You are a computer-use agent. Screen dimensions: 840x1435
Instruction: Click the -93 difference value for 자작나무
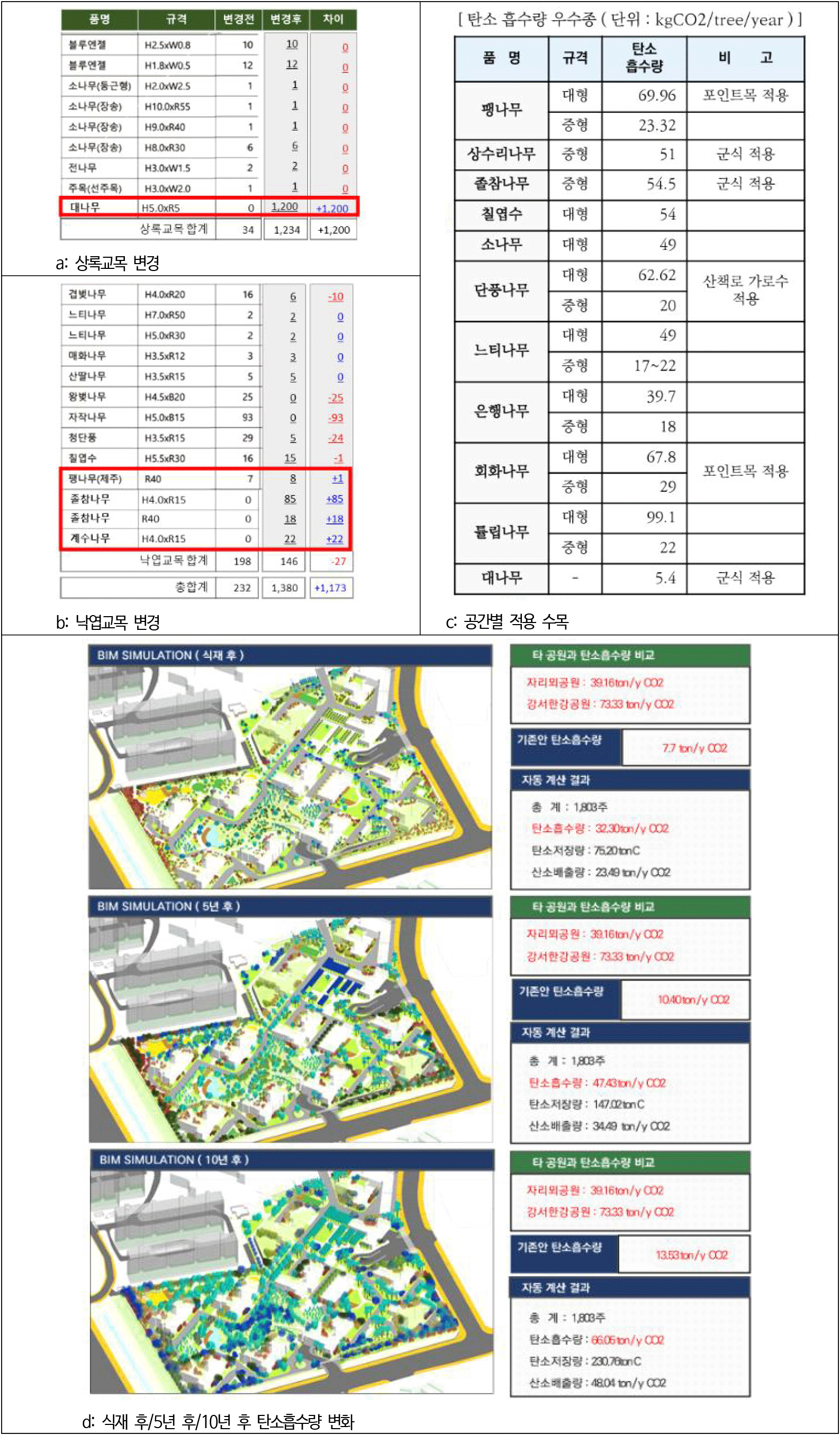[x=336, y=418]
